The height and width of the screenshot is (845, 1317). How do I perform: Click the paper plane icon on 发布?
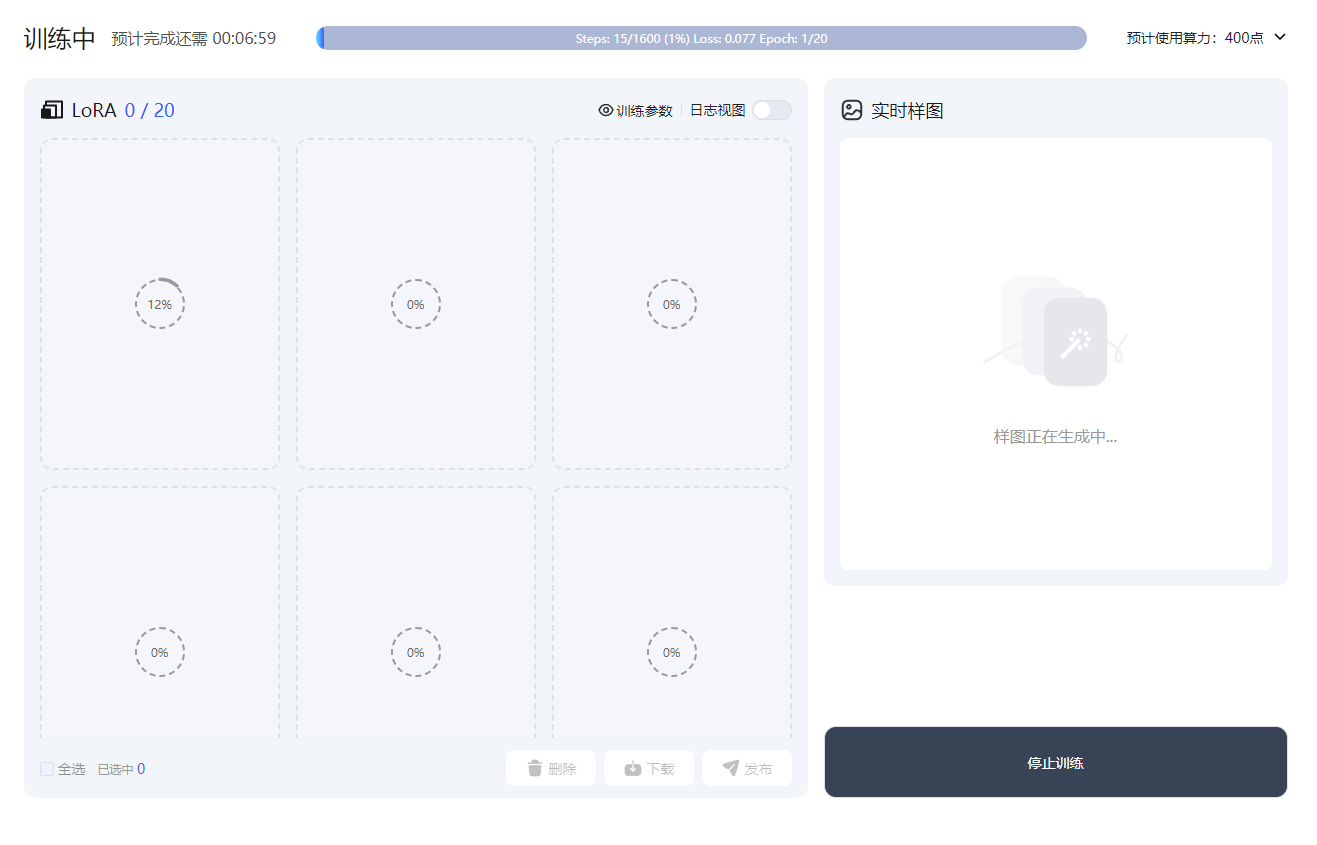pos(731,768)
